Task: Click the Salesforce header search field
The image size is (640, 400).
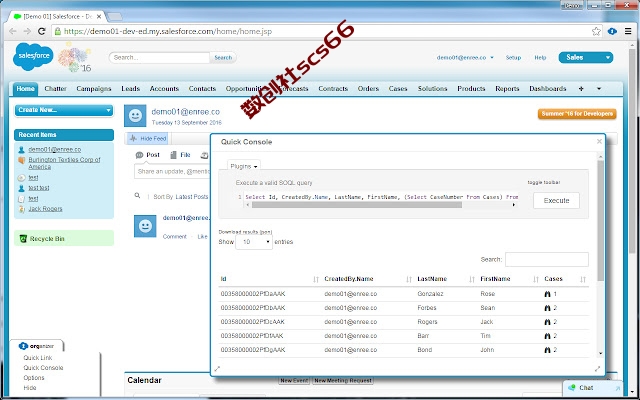Action: 159,58
